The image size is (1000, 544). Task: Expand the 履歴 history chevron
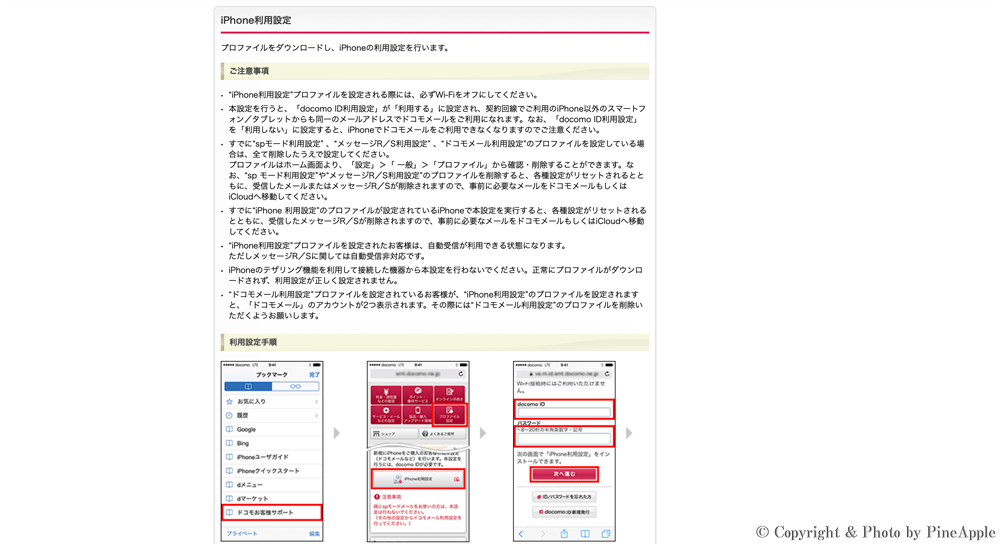click(316, 415)
